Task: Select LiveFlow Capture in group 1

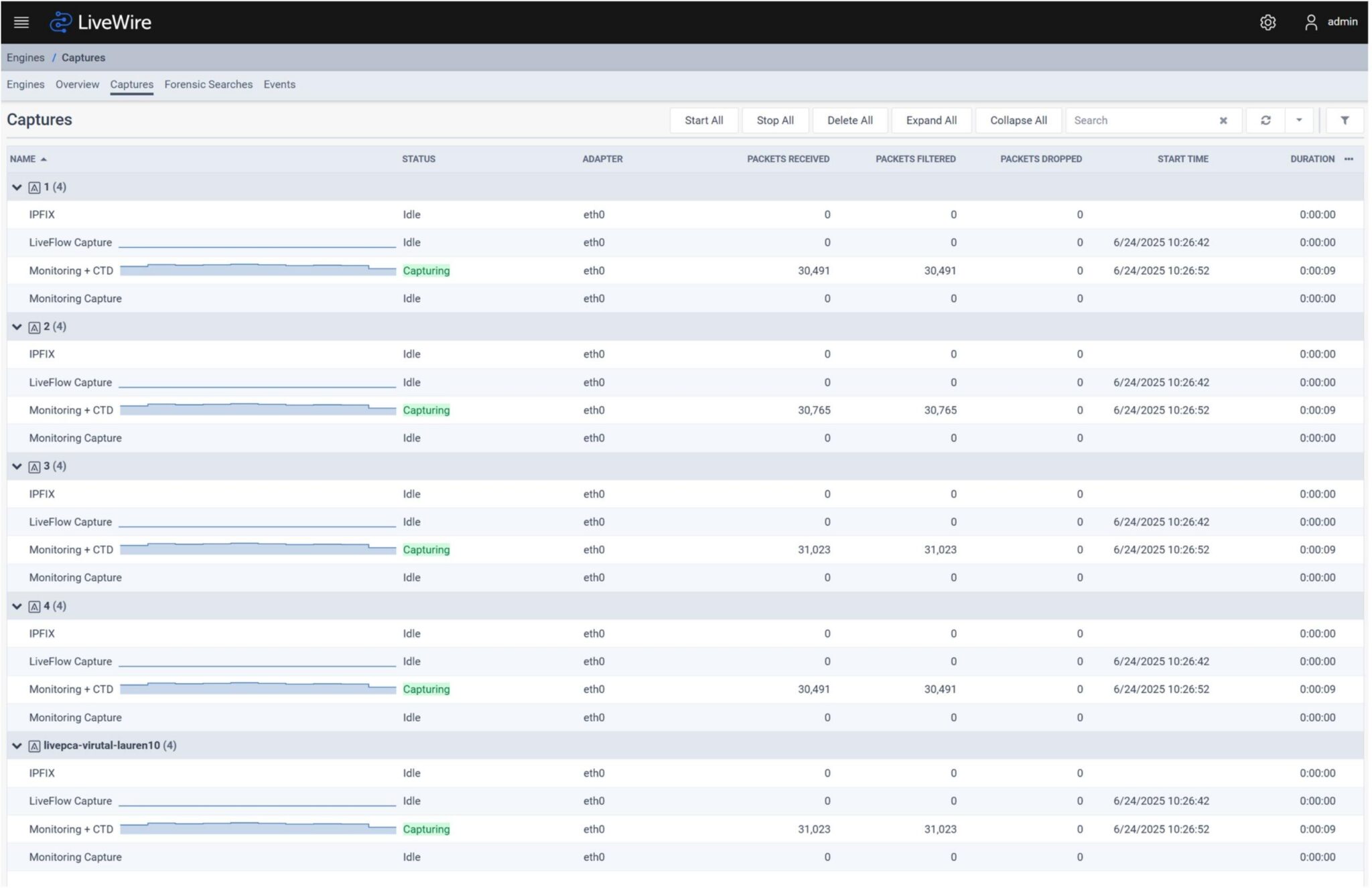Action: click(70, 242)
